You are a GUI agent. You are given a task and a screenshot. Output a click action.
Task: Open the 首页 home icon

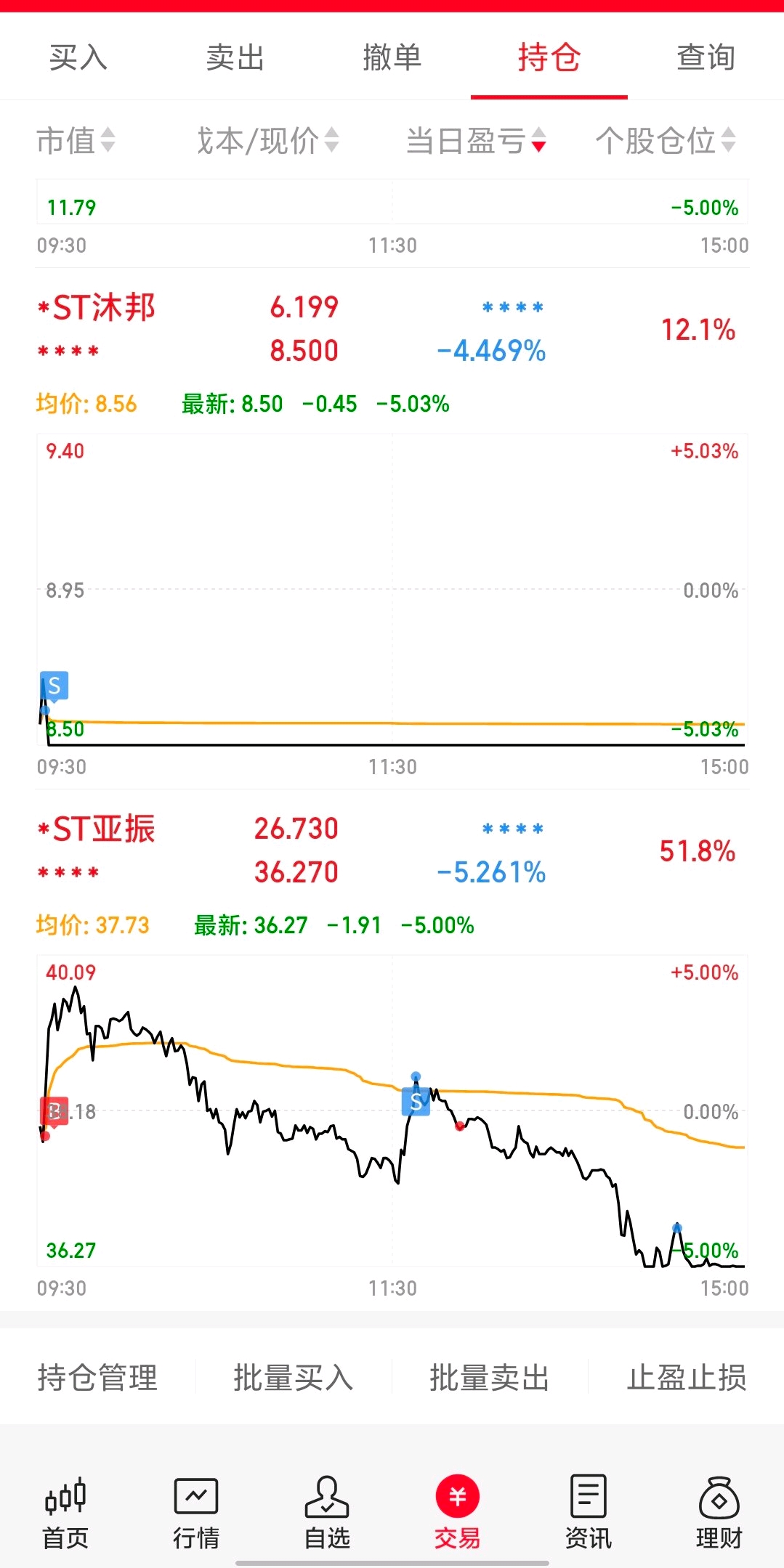point(65,1497)
